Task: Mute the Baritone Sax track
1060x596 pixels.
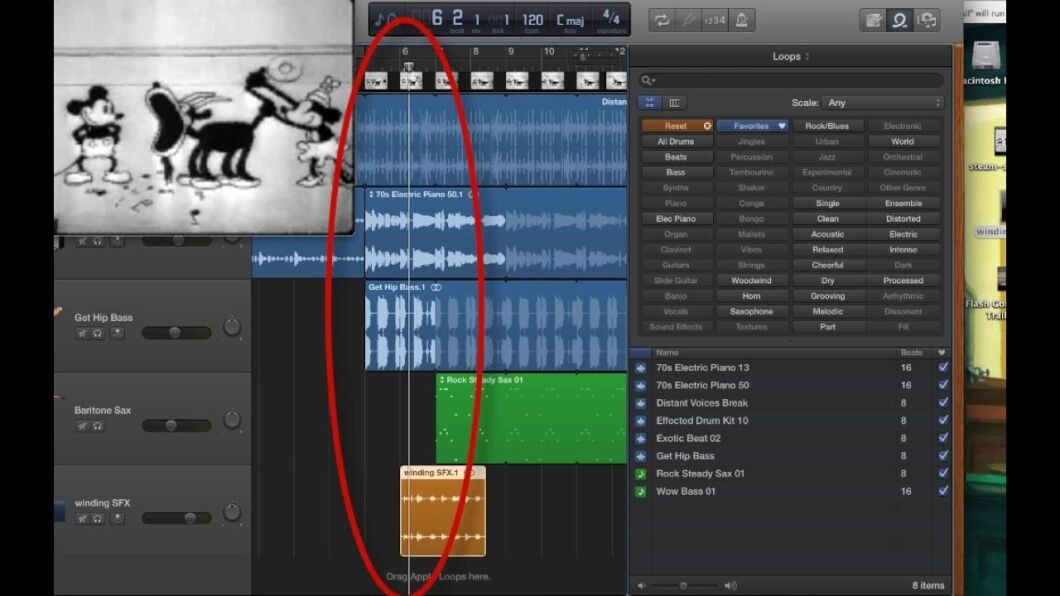Action: [x=82, y=425]
